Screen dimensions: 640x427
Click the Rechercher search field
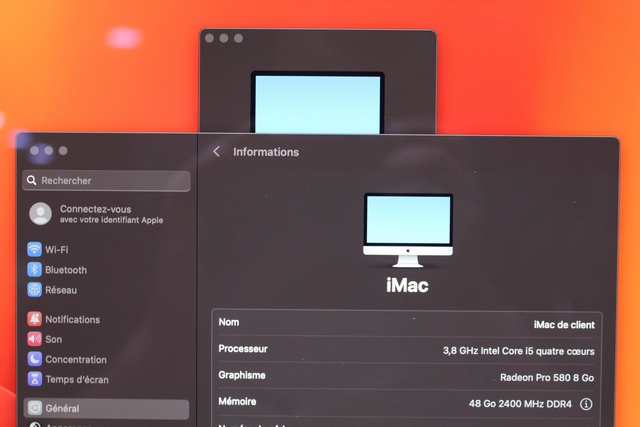106,181
